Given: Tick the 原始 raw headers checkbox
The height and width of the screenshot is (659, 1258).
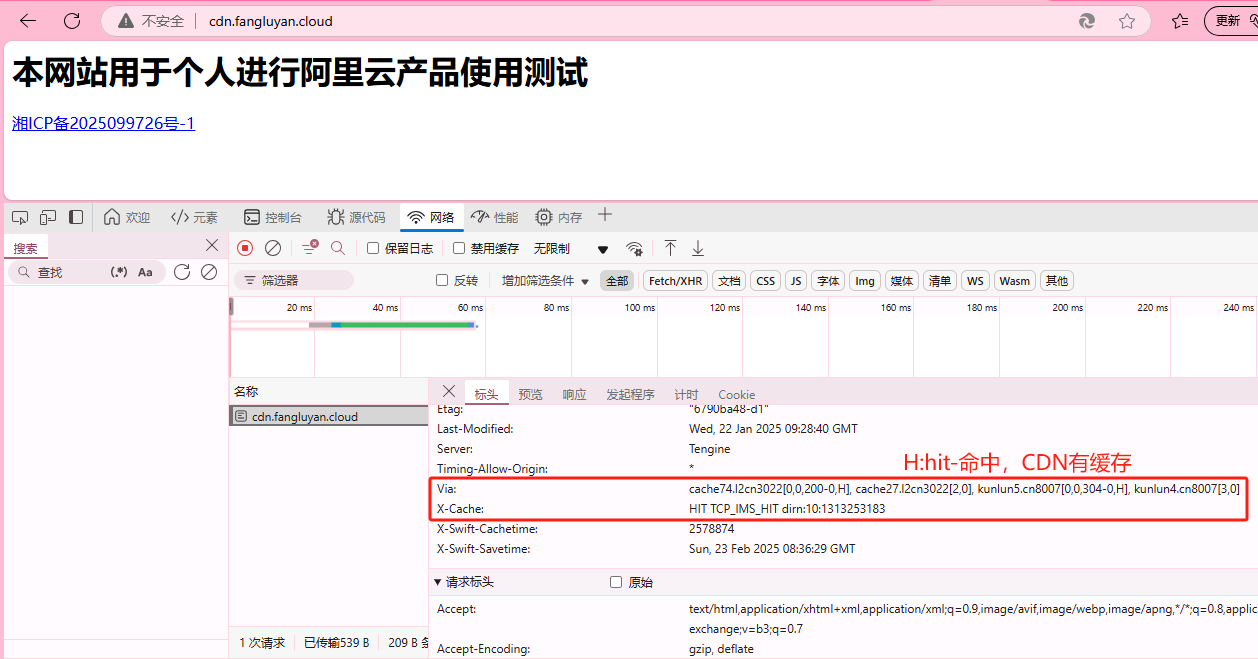Looking at the screenshot, I should coord(616,582).
